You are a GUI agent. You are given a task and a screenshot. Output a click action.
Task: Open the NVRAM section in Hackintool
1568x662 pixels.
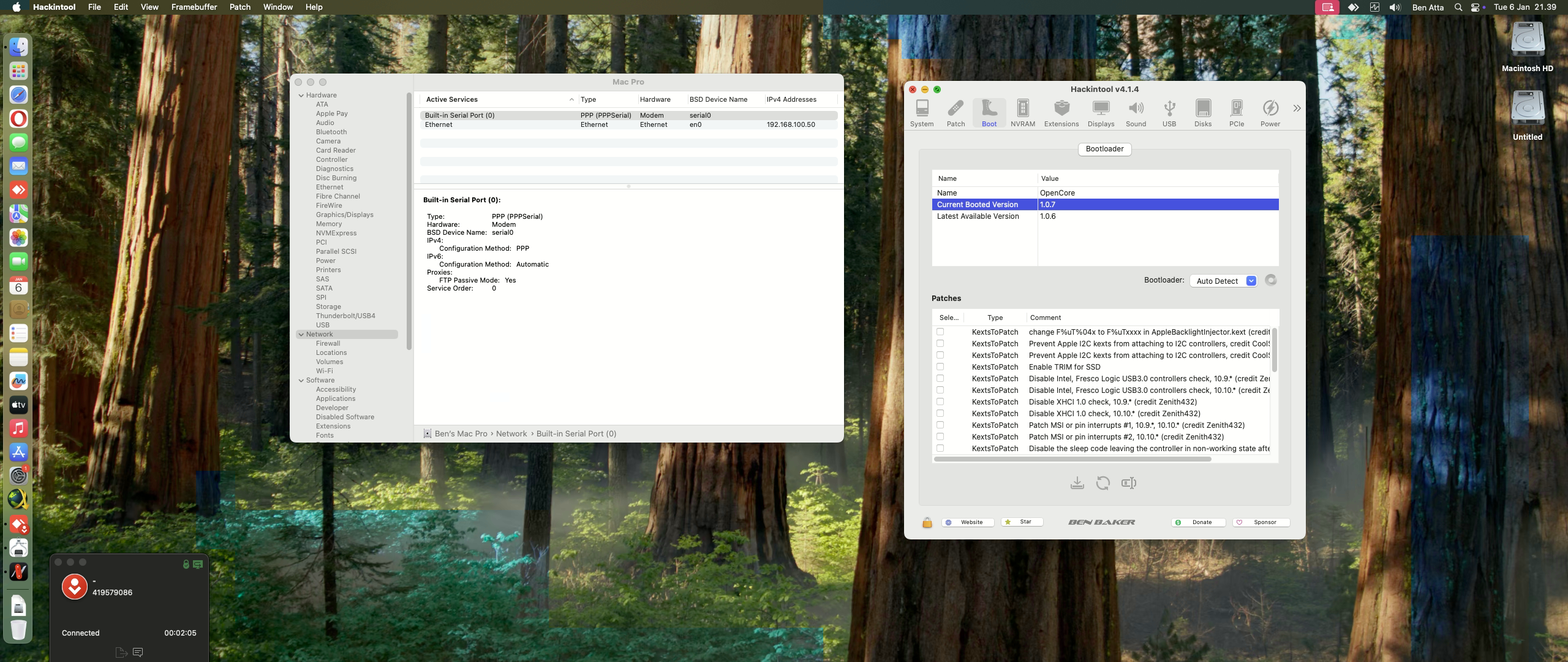[x=1023, y=113]
